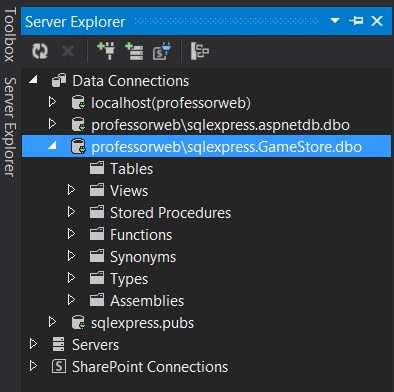This screenshot has height=392, width=394.
Task: Click the Types folder icon
Action: 97,278
